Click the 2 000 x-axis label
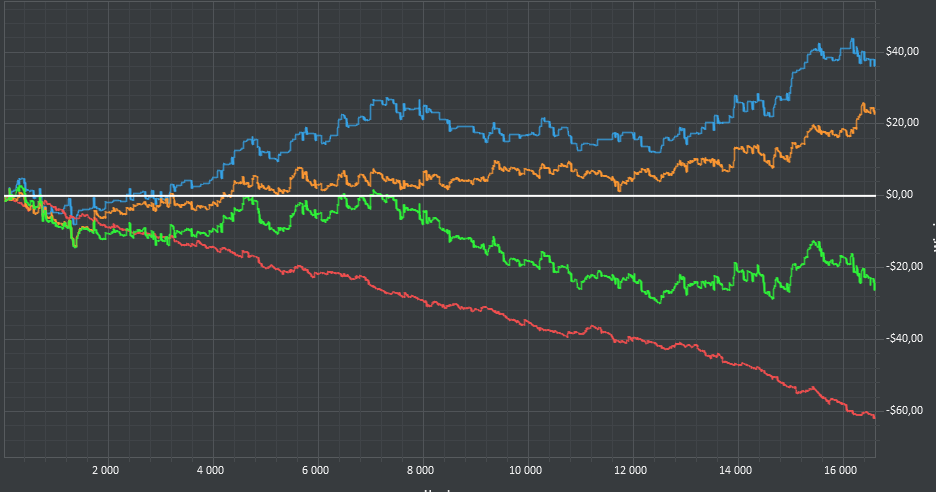Viewport: 936px width, 492px height. [106, 471]
